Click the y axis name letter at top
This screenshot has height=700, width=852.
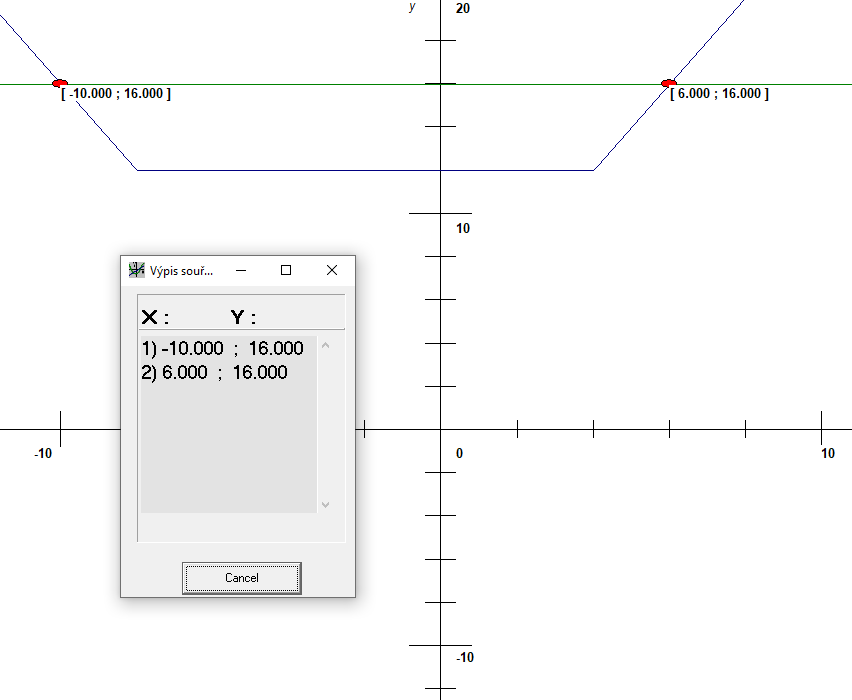tap(412, 7)
